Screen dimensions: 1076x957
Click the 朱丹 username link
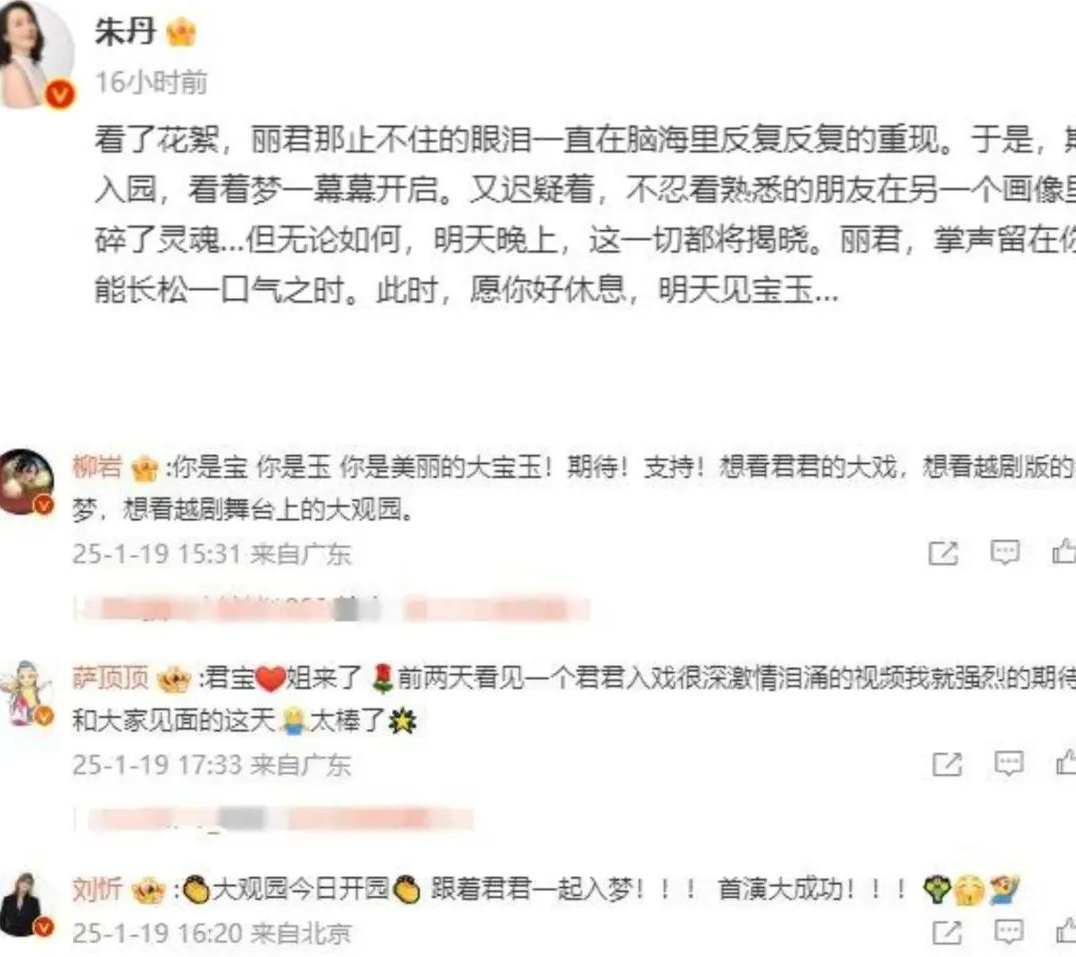(x=125, y=32)
